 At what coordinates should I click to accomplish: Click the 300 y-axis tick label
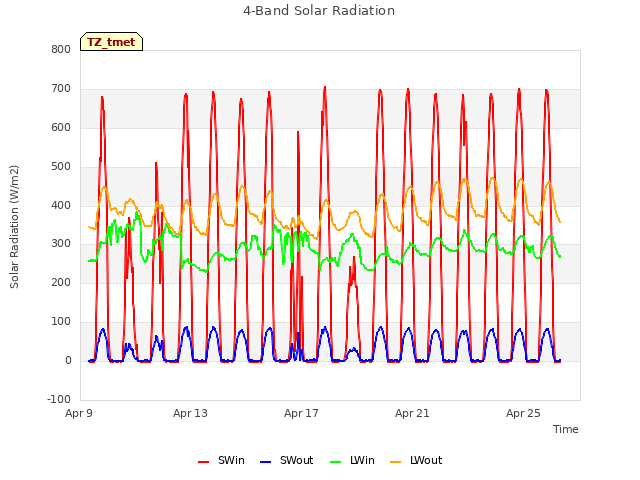(61, 244)
